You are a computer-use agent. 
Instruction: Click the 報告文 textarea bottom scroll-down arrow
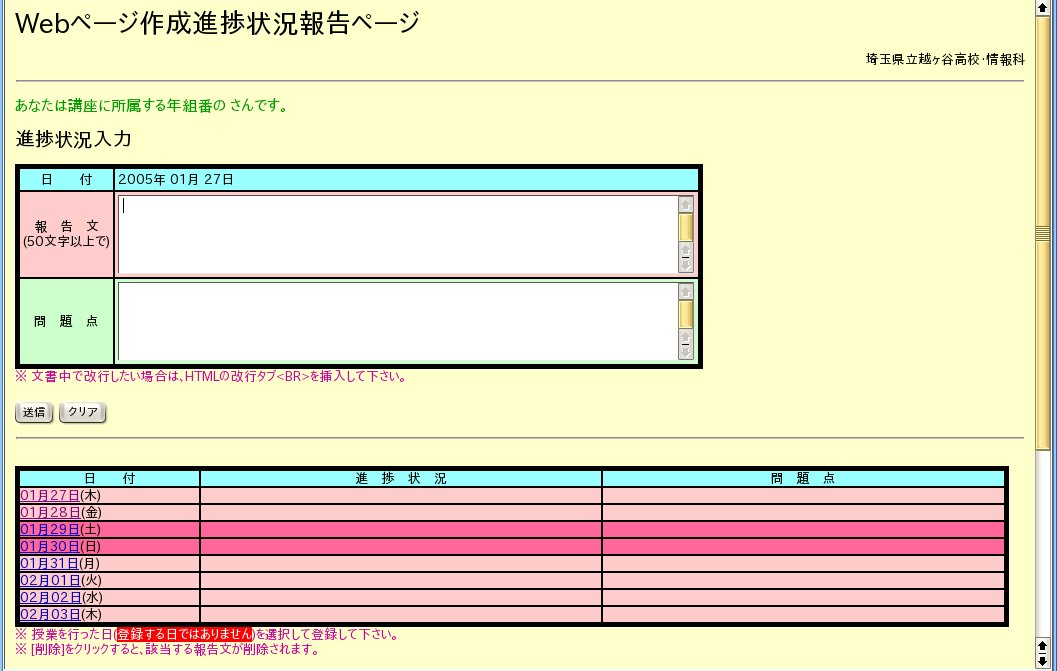(686, 265)
